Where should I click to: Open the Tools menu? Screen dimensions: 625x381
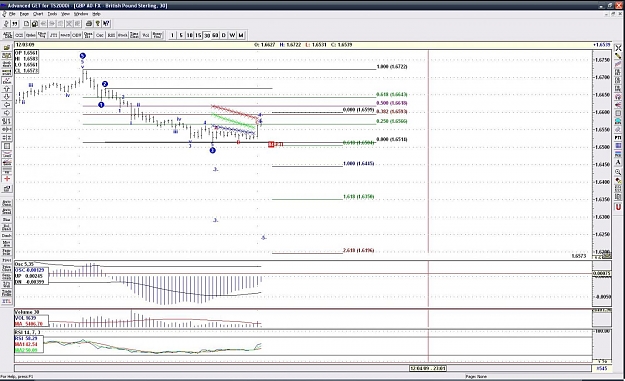[52, 14]
